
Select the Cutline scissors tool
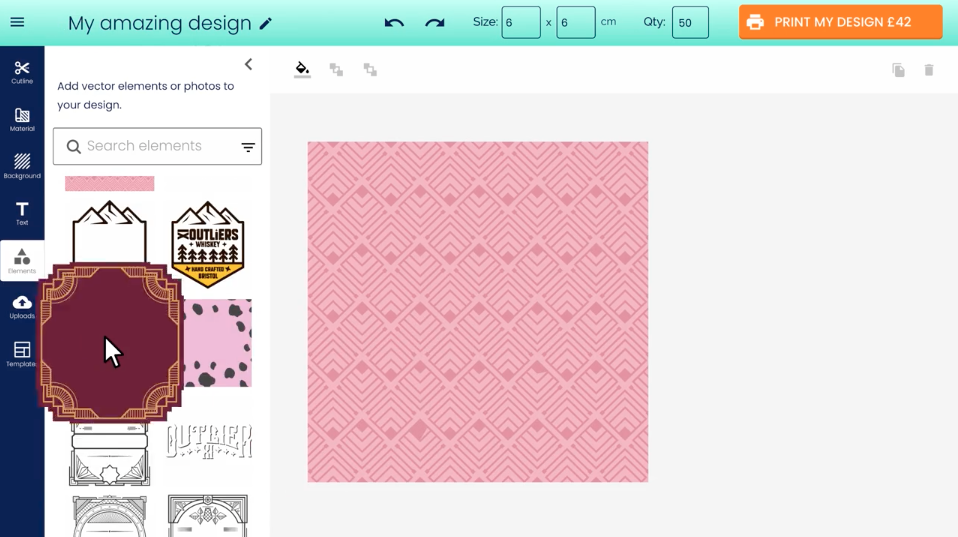[x=22, y=72]
